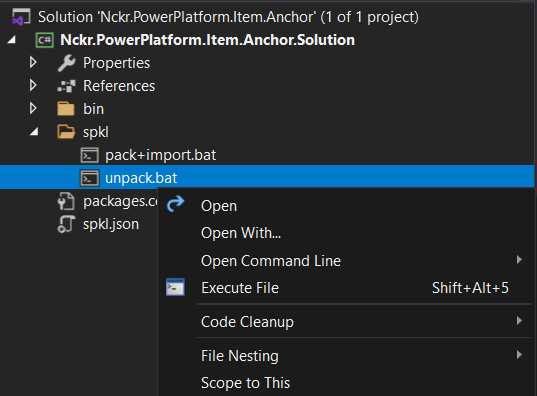Viewport: 537px width, 396px height.
Task: Click the blue Open arrow icon
Action: click(175, 204)
